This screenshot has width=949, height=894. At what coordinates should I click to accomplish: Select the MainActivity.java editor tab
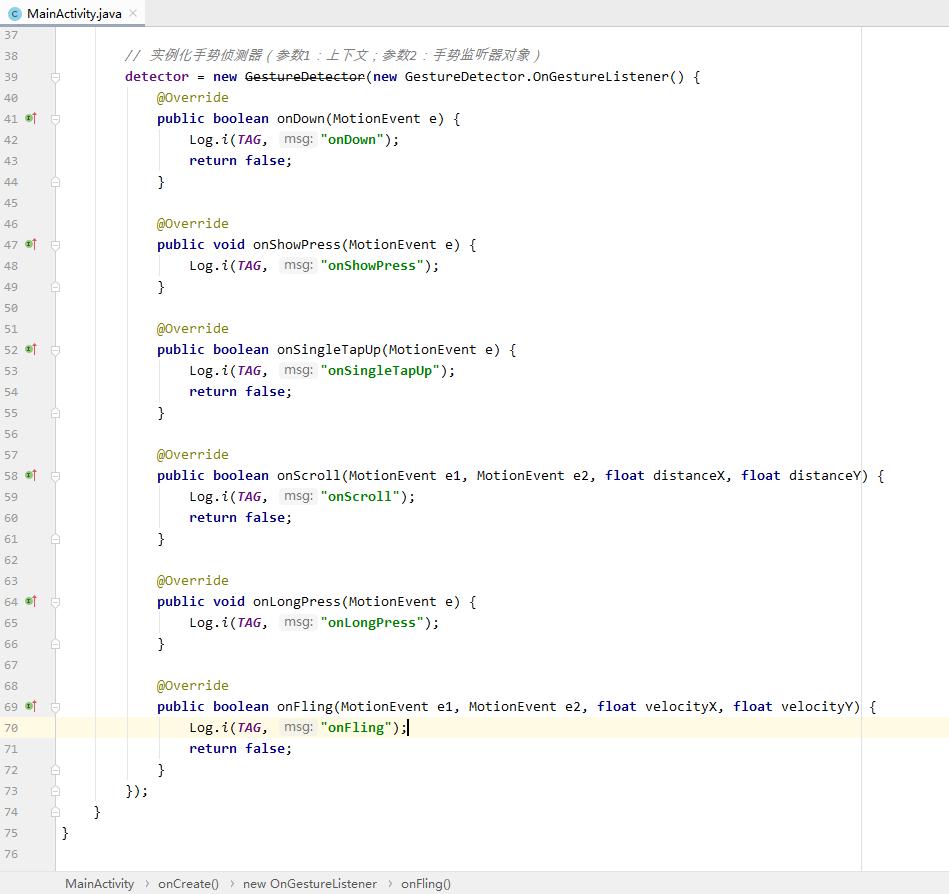point(73,13)
